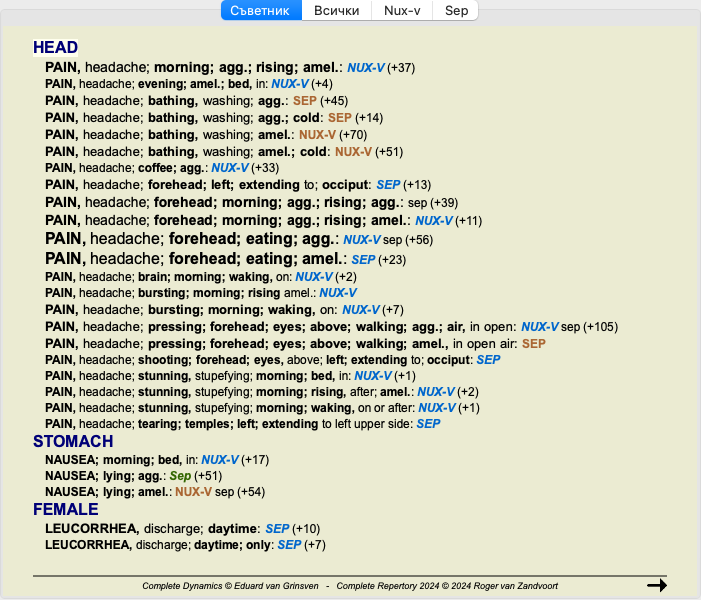The width and height of the screenshot is (701, 600).
Task: Open SEP in tearing; temples; left rubric
Action: (x=428, y=424)
